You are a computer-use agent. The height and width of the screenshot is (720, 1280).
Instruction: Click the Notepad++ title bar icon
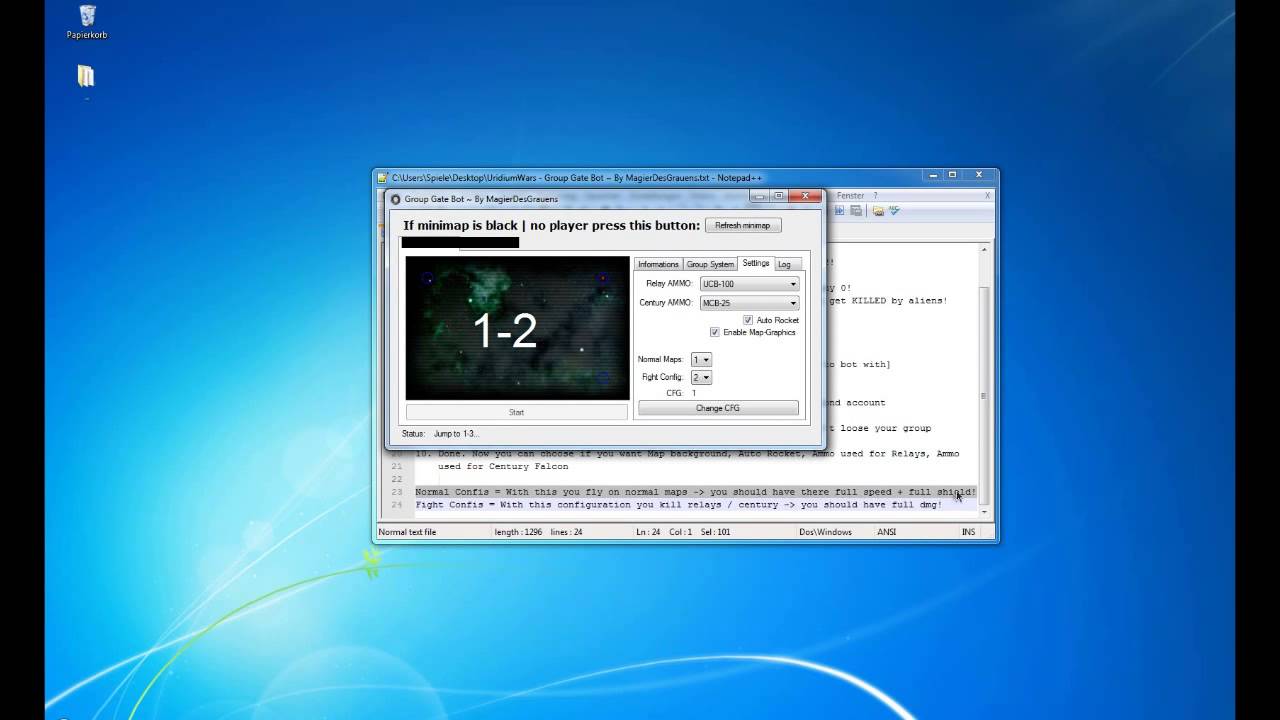tap(382, 177)
